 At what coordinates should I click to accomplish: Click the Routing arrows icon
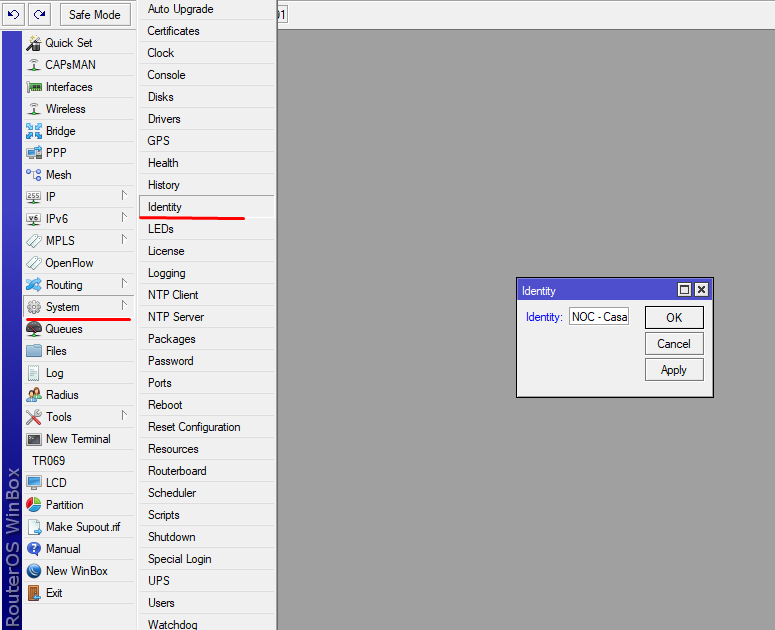(x=34, y=285)
